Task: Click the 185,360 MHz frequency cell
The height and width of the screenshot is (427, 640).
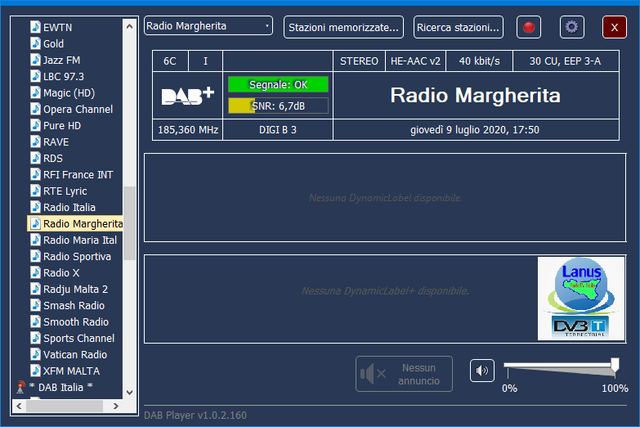Action: (x=188, y=130)
